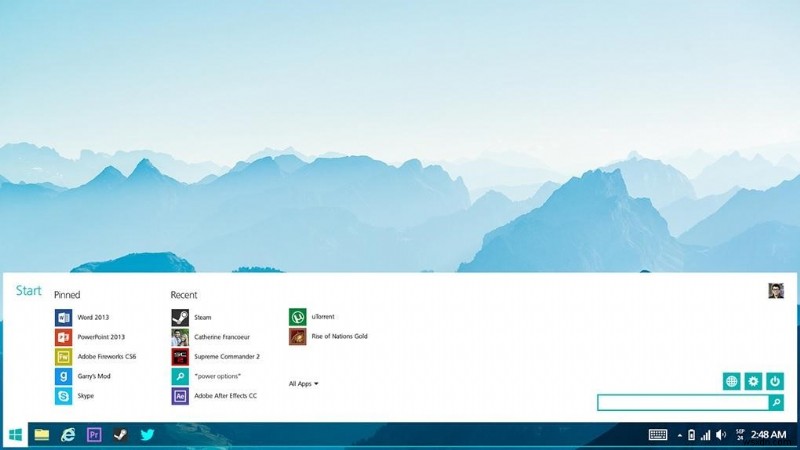Image resolution: width=800 pixels, height=450 pixels.
Task: Launch Steam icon in the Recent list
Action: 180,317
